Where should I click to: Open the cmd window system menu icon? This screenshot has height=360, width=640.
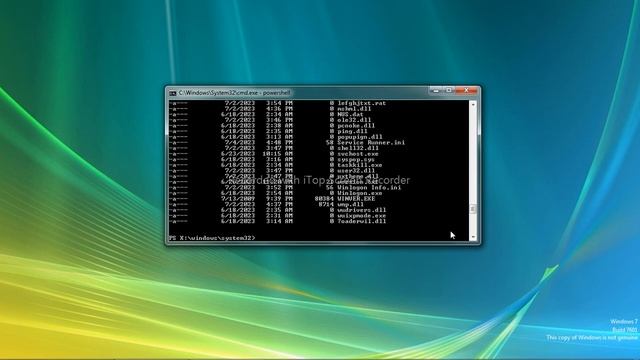(173, 93)
